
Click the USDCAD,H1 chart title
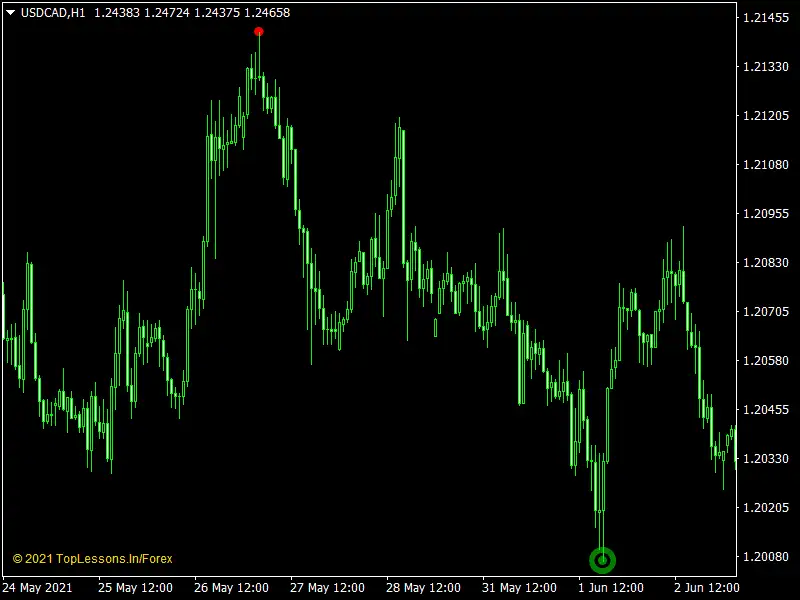(x=53, y=13)
